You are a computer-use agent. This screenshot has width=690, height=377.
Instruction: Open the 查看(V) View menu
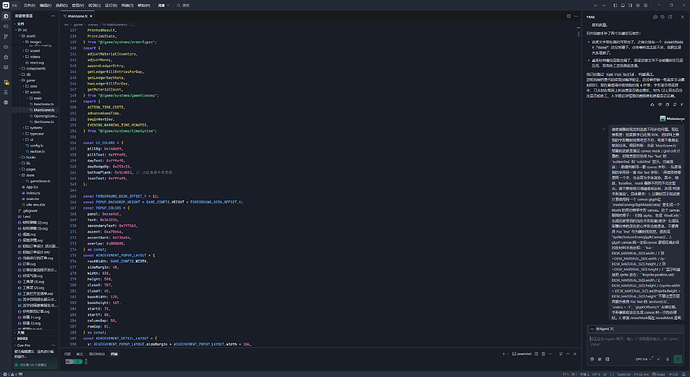tap(77, 5)
